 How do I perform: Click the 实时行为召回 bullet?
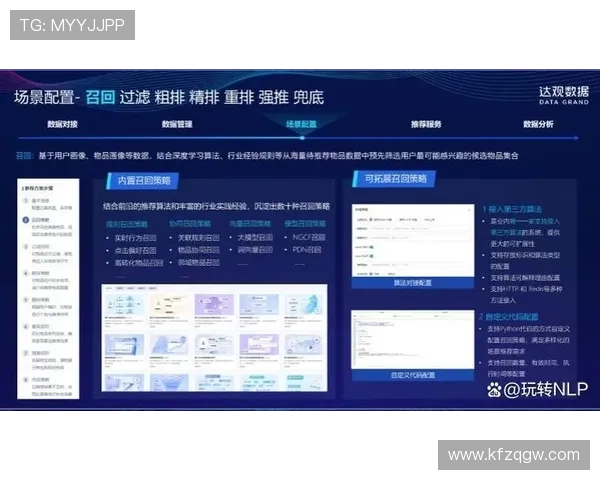135,238
